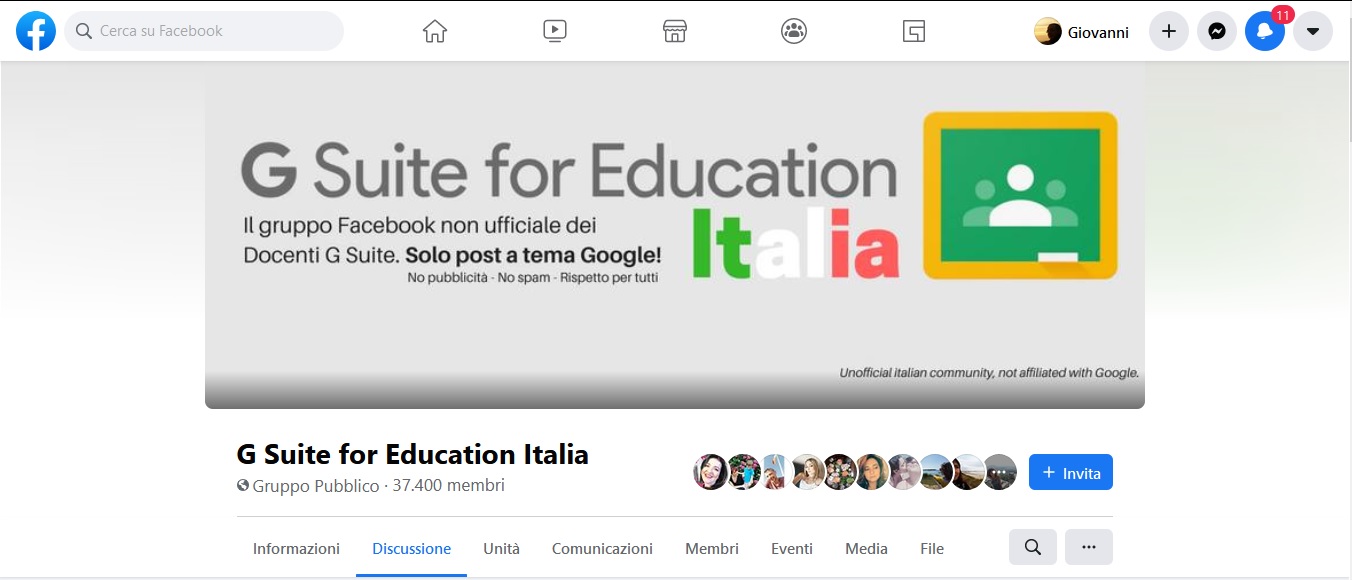This screenshot has width=1352, height=580.
Task: Expand the overflow member avatars bubble
Action: click(999, 471)
